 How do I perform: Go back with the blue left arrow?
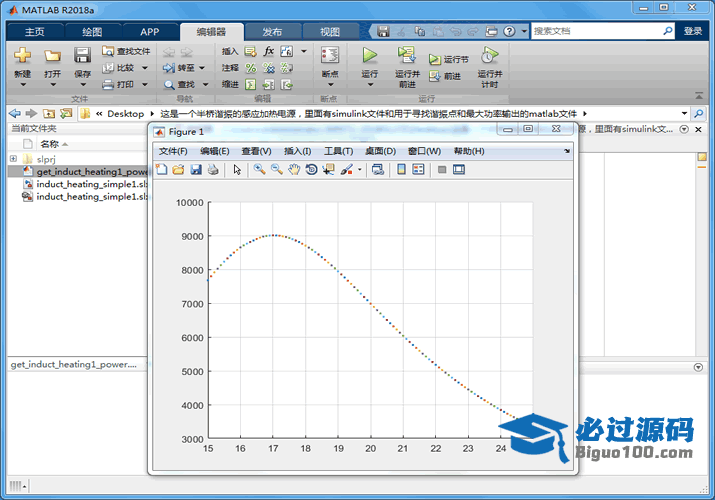click(15, 113)
